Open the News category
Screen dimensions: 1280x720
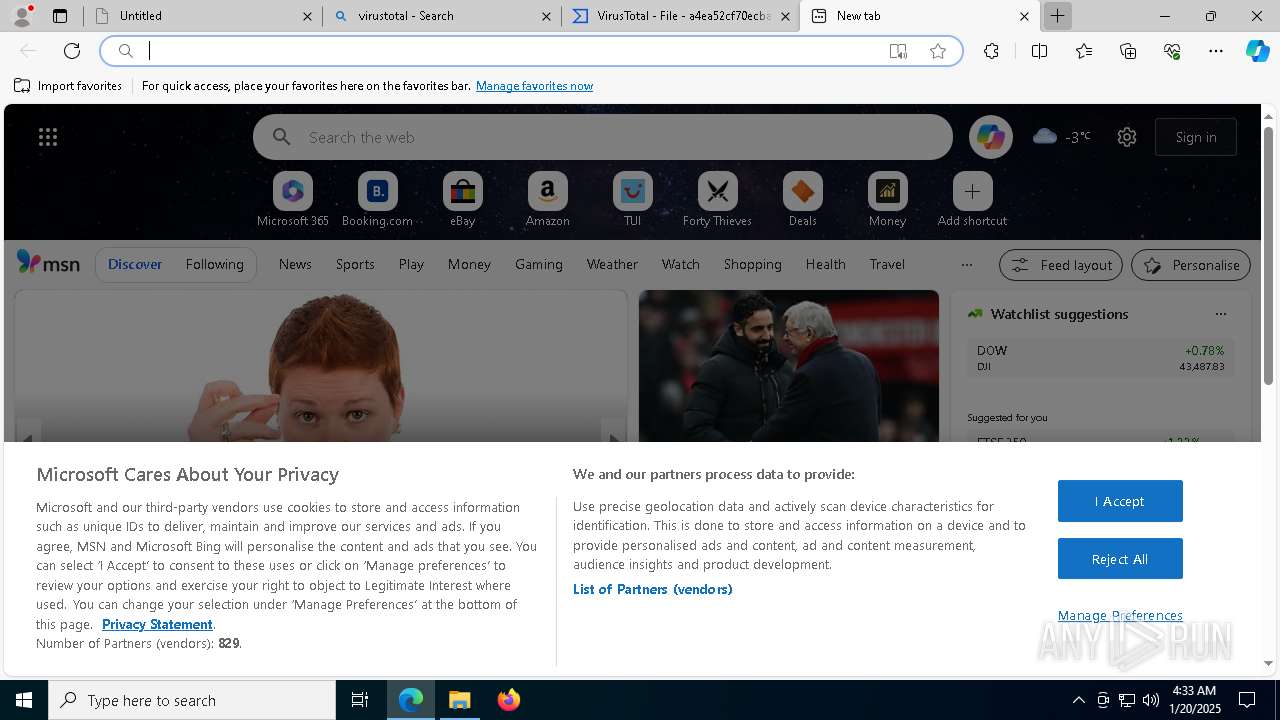295,264
